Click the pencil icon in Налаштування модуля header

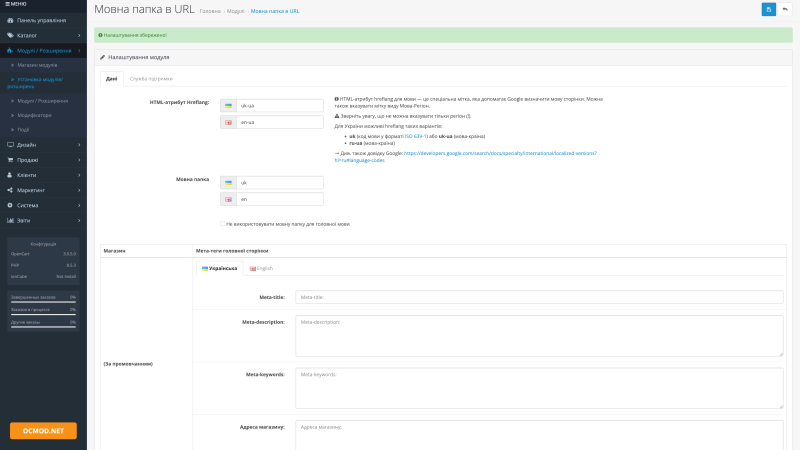click(103, 58)
